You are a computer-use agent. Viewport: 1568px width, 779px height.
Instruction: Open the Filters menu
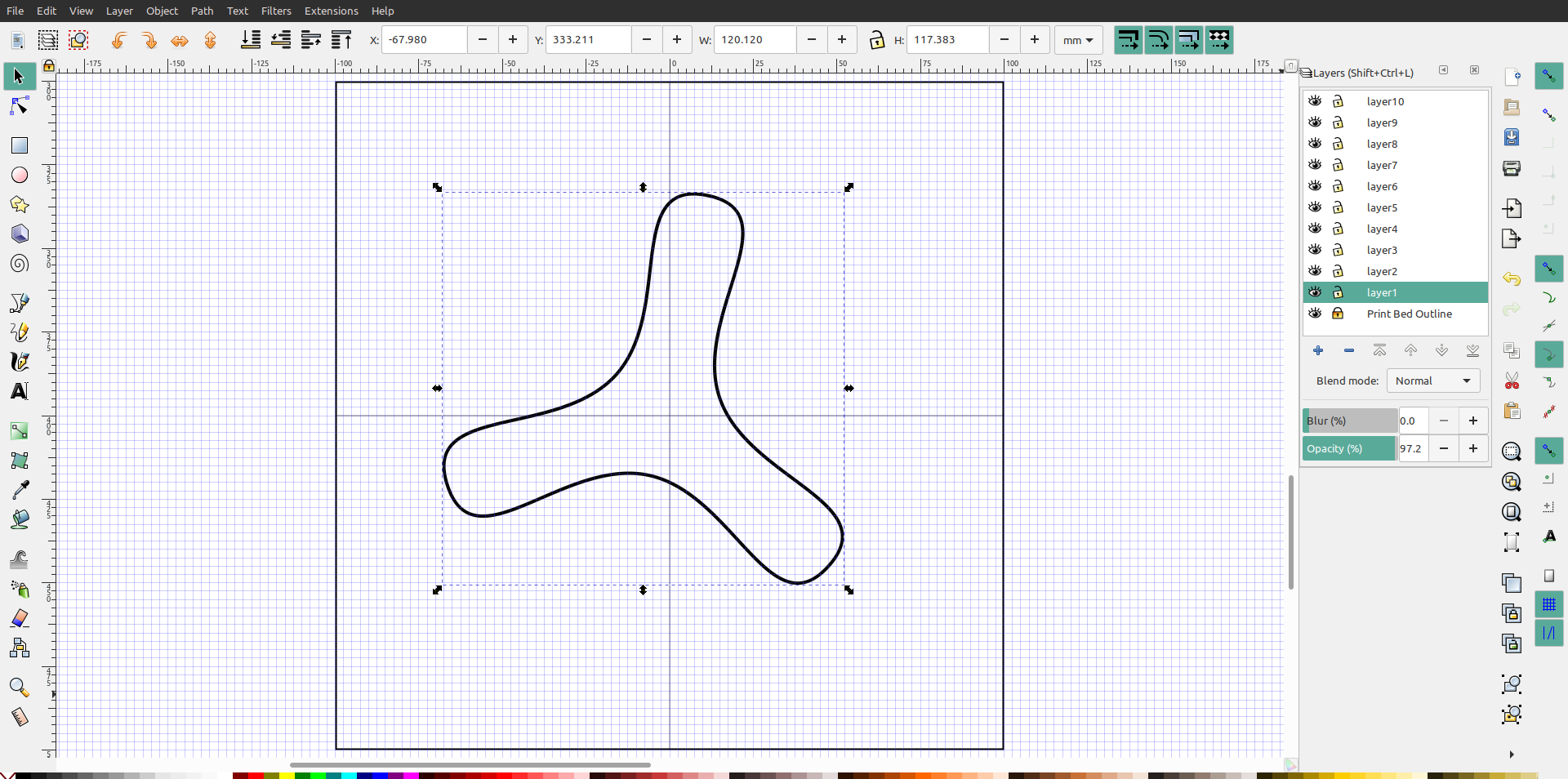point(276,11)
